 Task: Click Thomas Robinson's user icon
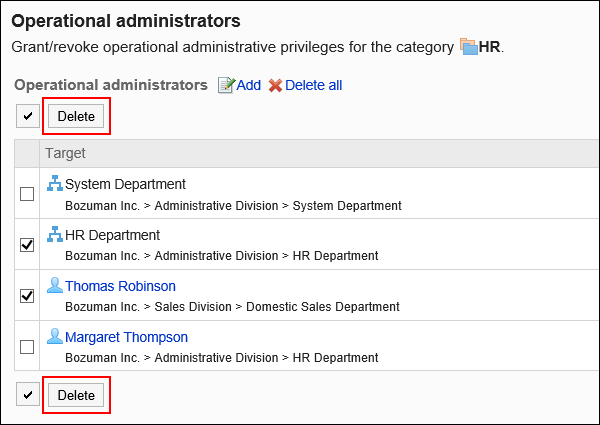click(55, 286)
